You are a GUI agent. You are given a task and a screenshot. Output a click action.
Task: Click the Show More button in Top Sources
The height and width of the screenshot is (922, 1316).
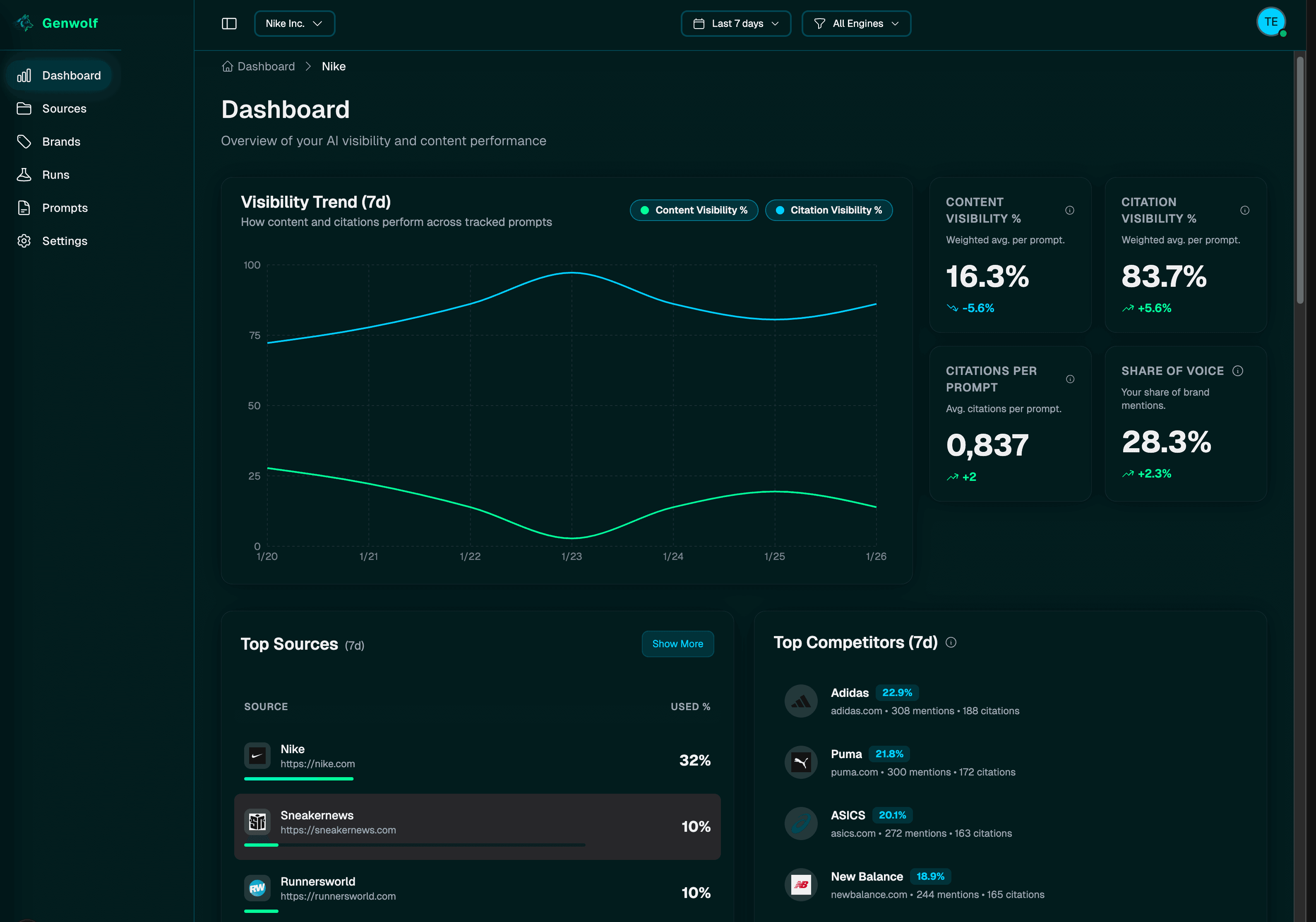click(x=677, y=643)
